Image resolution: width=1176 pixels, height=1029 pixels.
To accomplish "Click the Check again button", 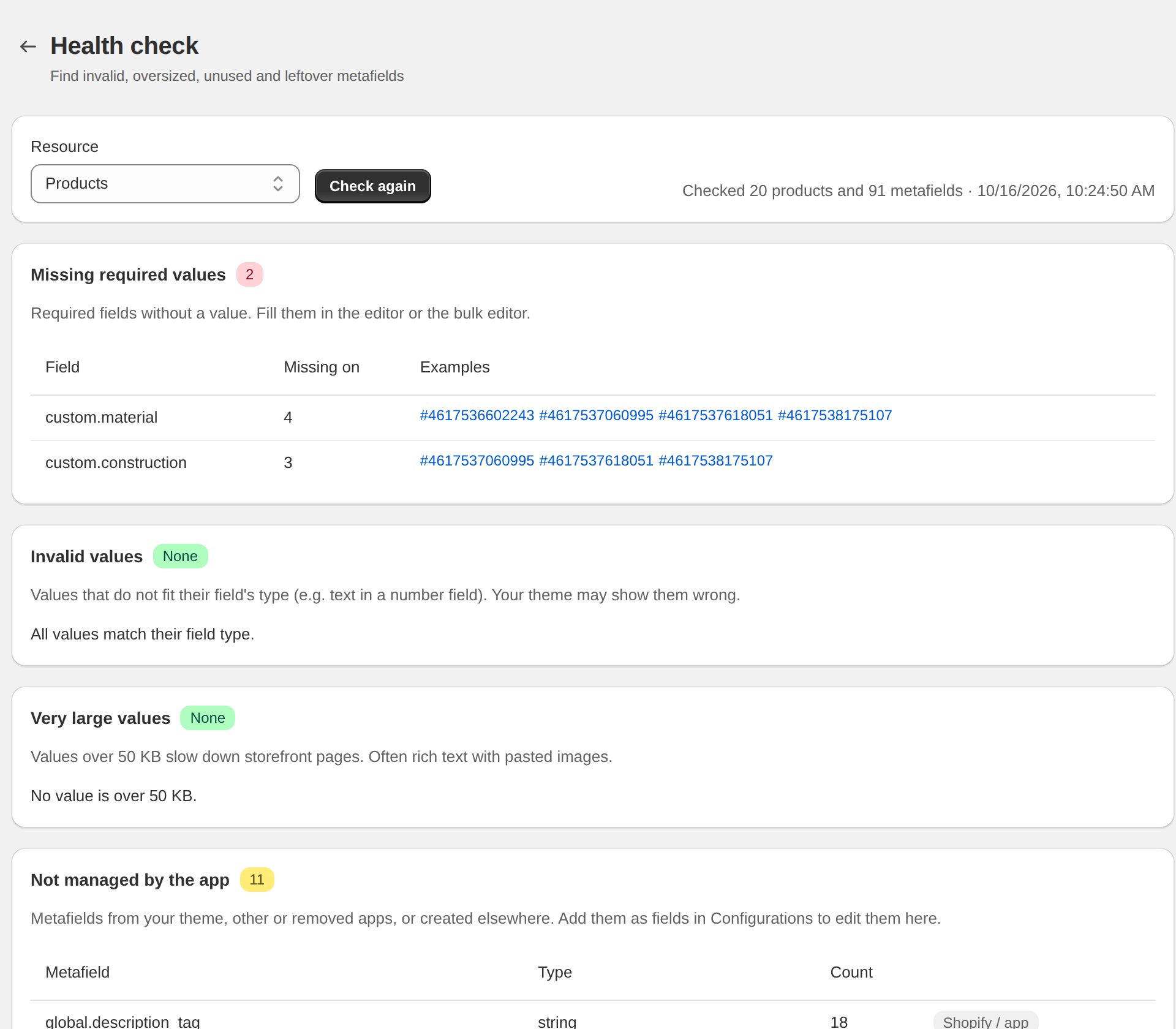I will [x=372, y=186].
